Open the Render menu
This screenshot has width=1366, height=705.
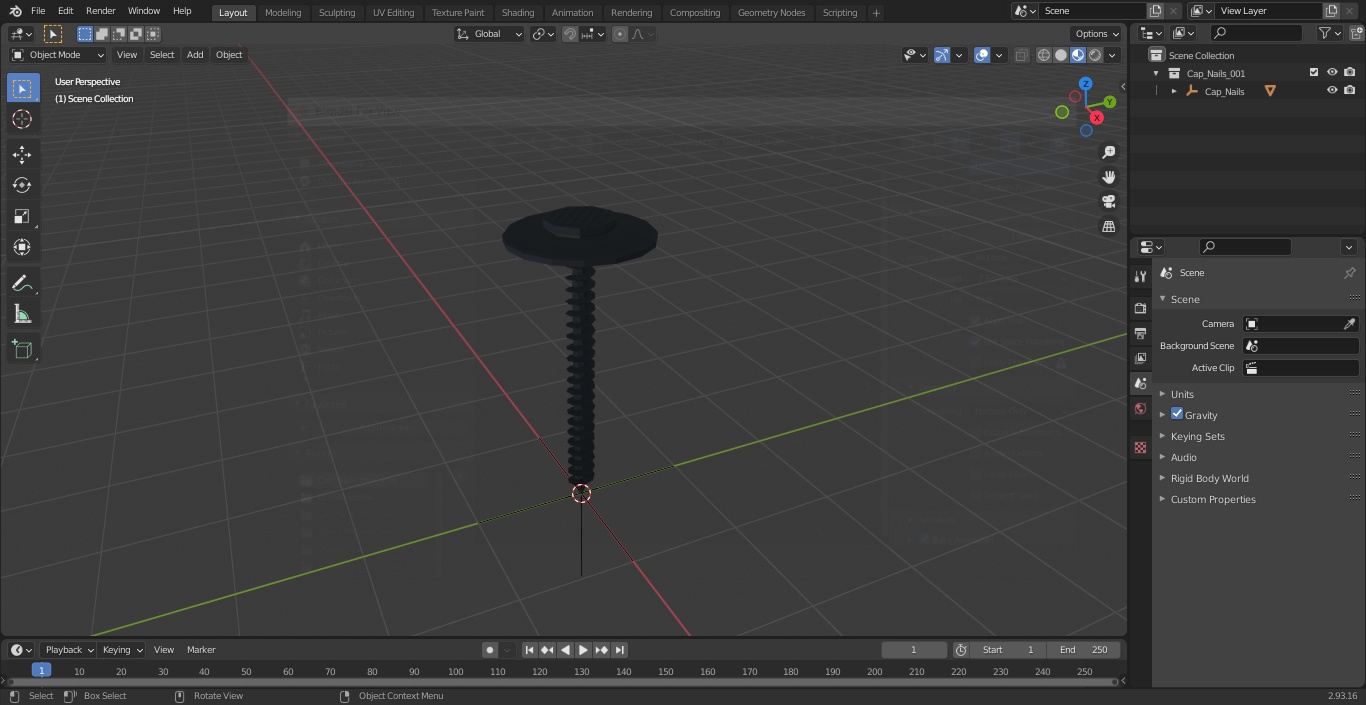pos(100,11)
